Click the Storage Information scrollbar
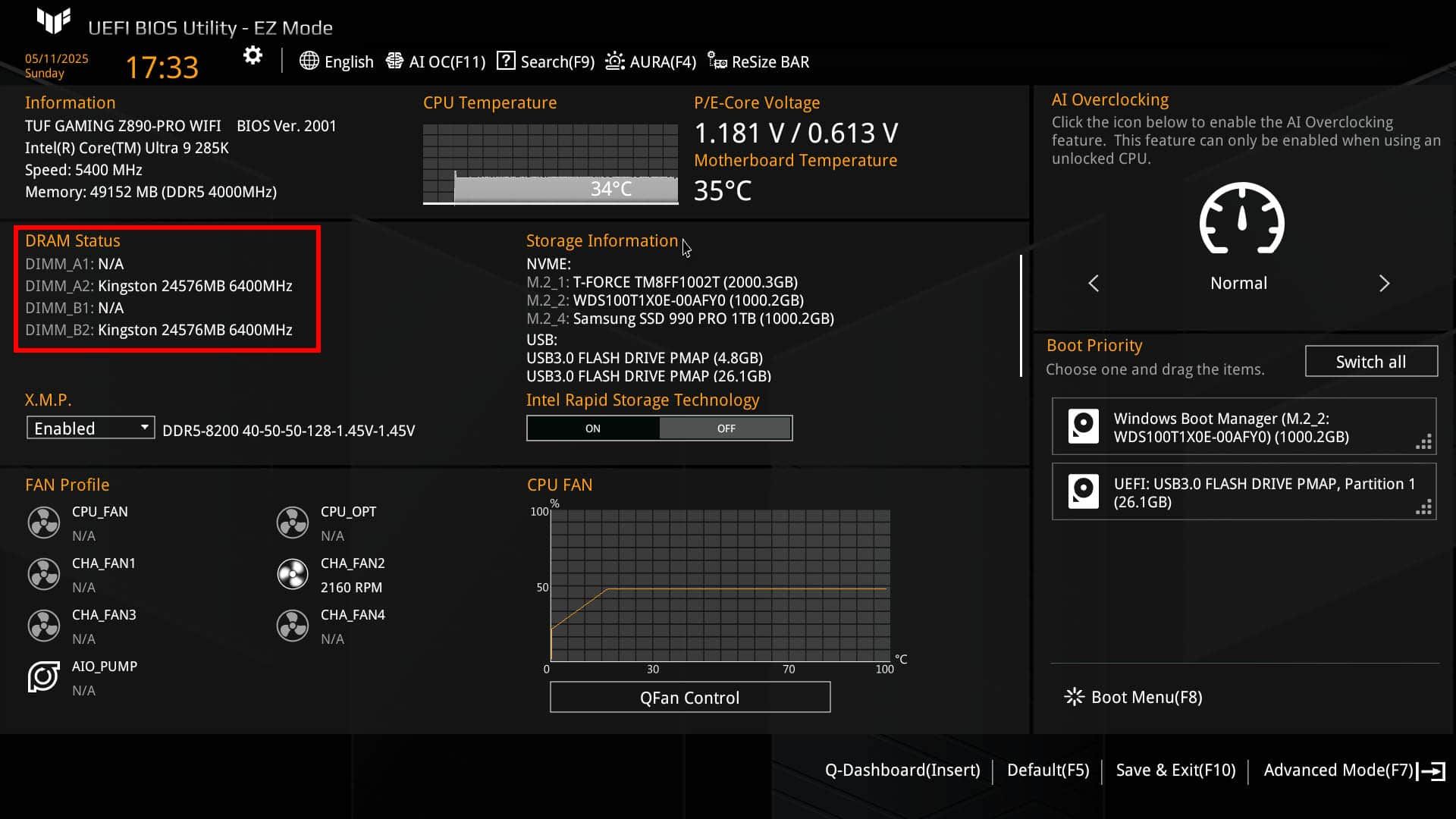The height and width of the screenshot is (819, 1456). point(1021,315)
